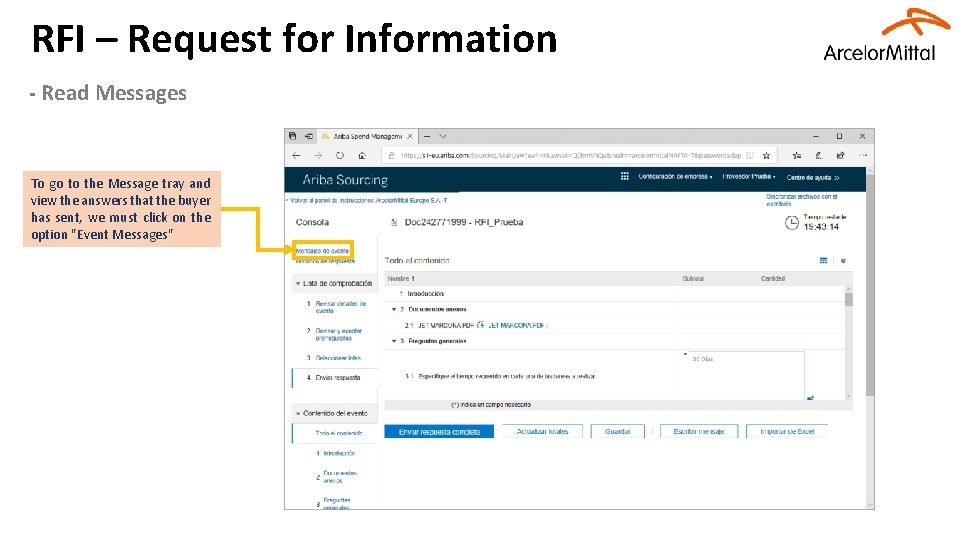960x540 pixels.
Task: Open the Proveedor Prueba user dropdown
Action: click(x=749, y=176)
